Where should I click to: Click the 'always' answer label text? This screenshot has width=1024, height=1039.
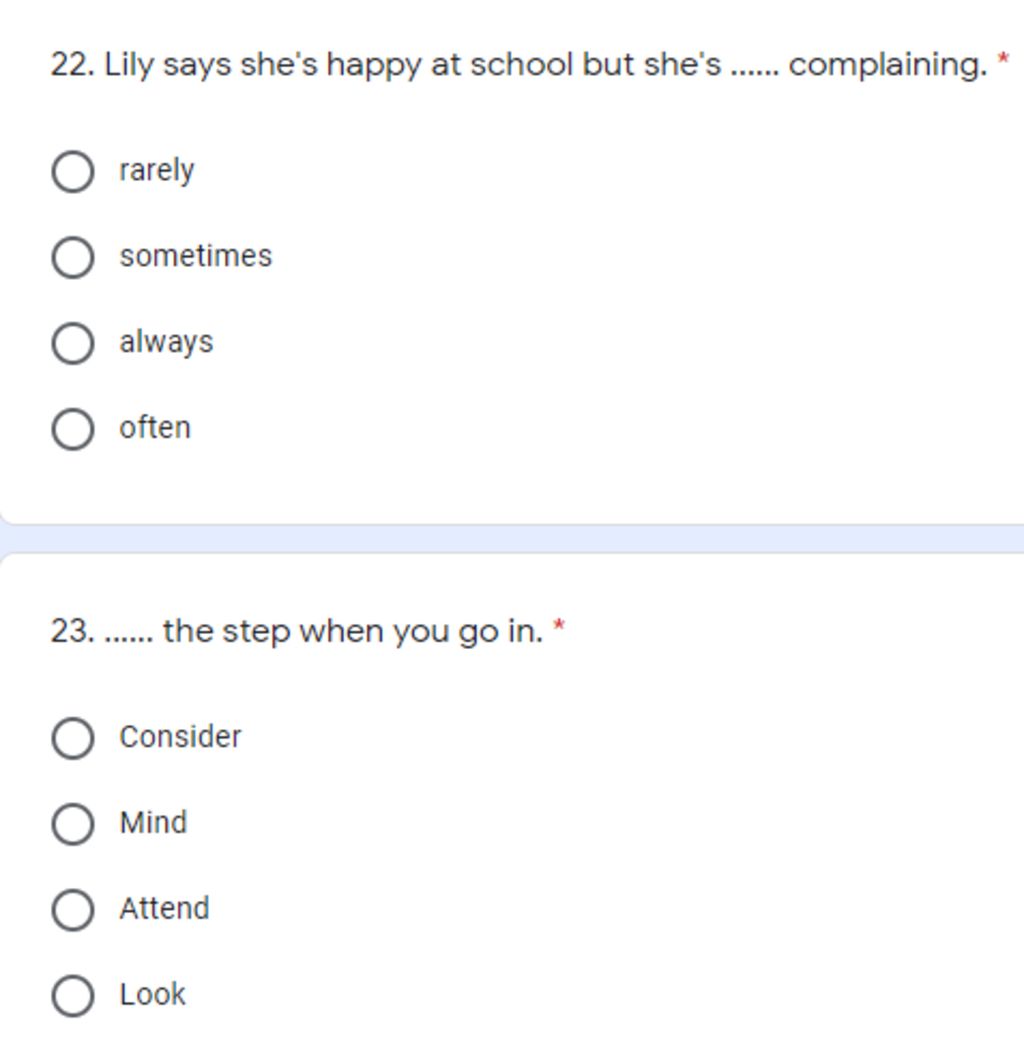166,342
